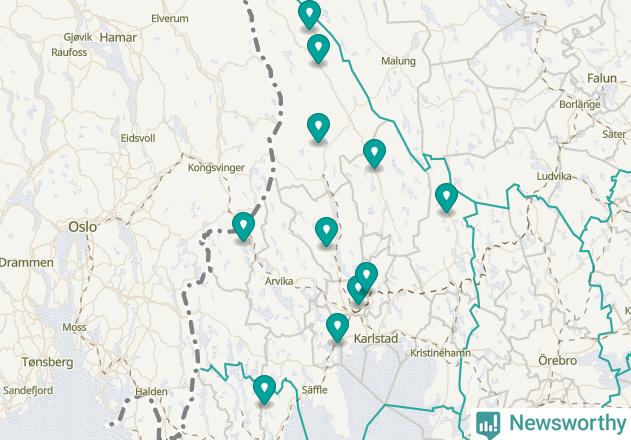This screenshot has height=440, width=631.
Task: Click the topmost map pin near the northern border
Action: (x=309, y=14)
